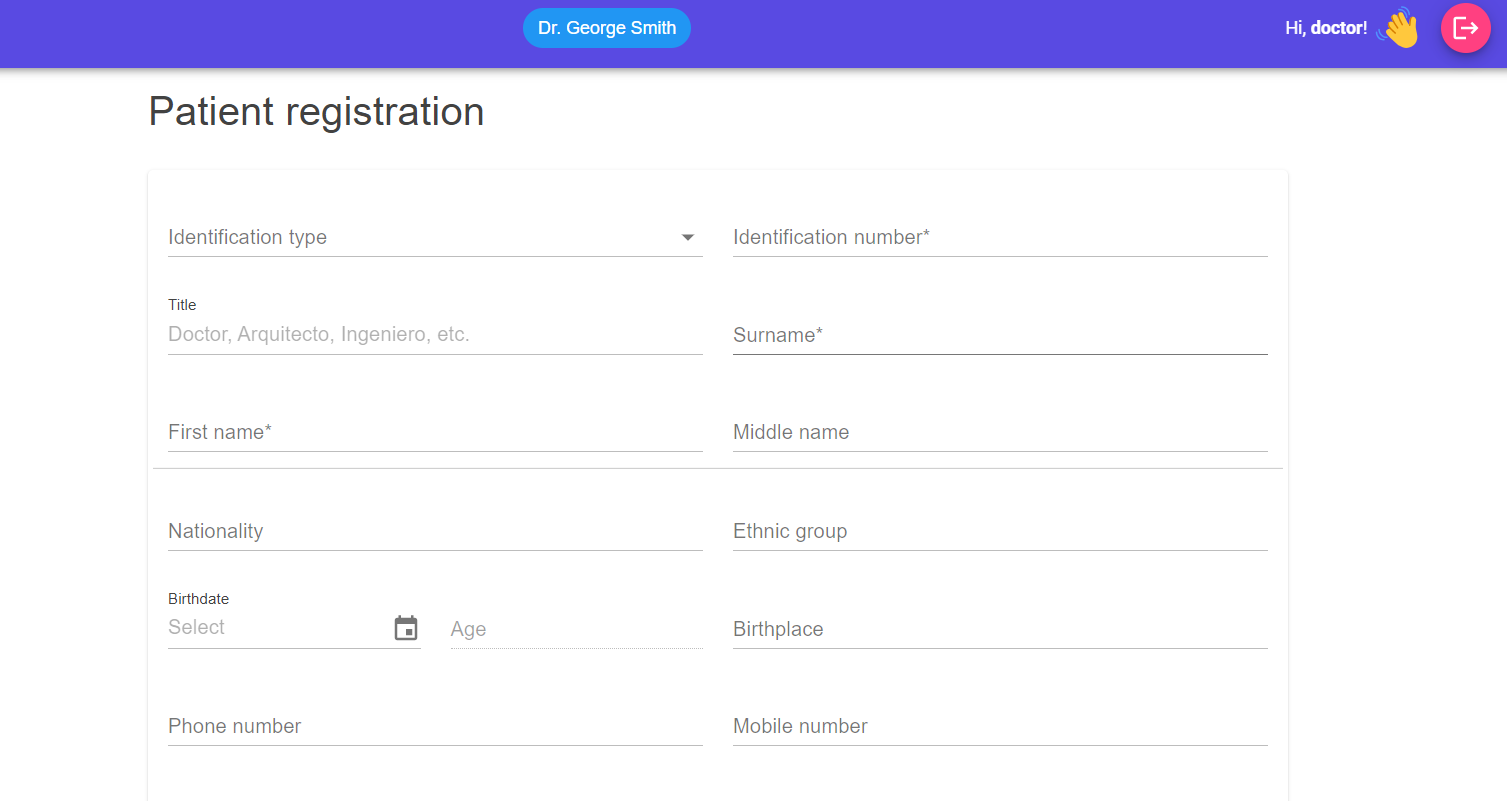Select the Nationality input
Image resolution: width=1507 pixels, height=801 pixels.
(435, 531)
